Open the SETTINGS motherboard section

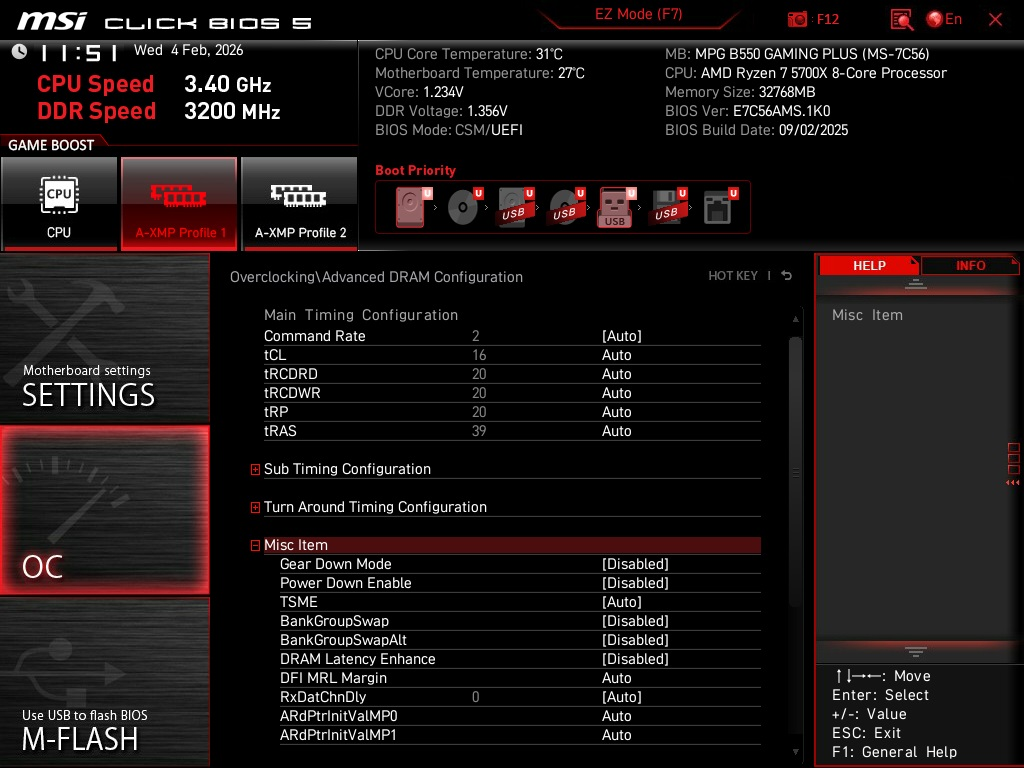click(104, 338)
